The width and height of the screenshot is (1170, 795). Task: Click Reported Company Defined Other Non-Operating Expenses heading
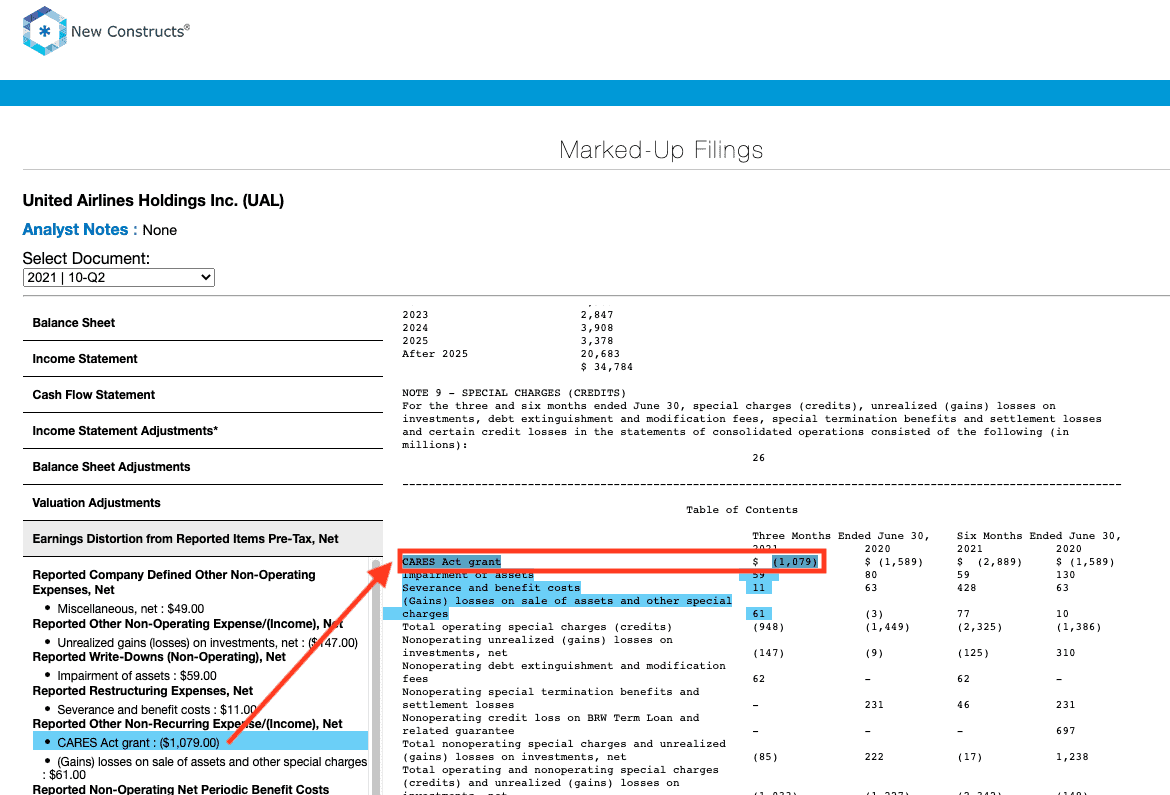pyautogui.click(x=174, y=582)
